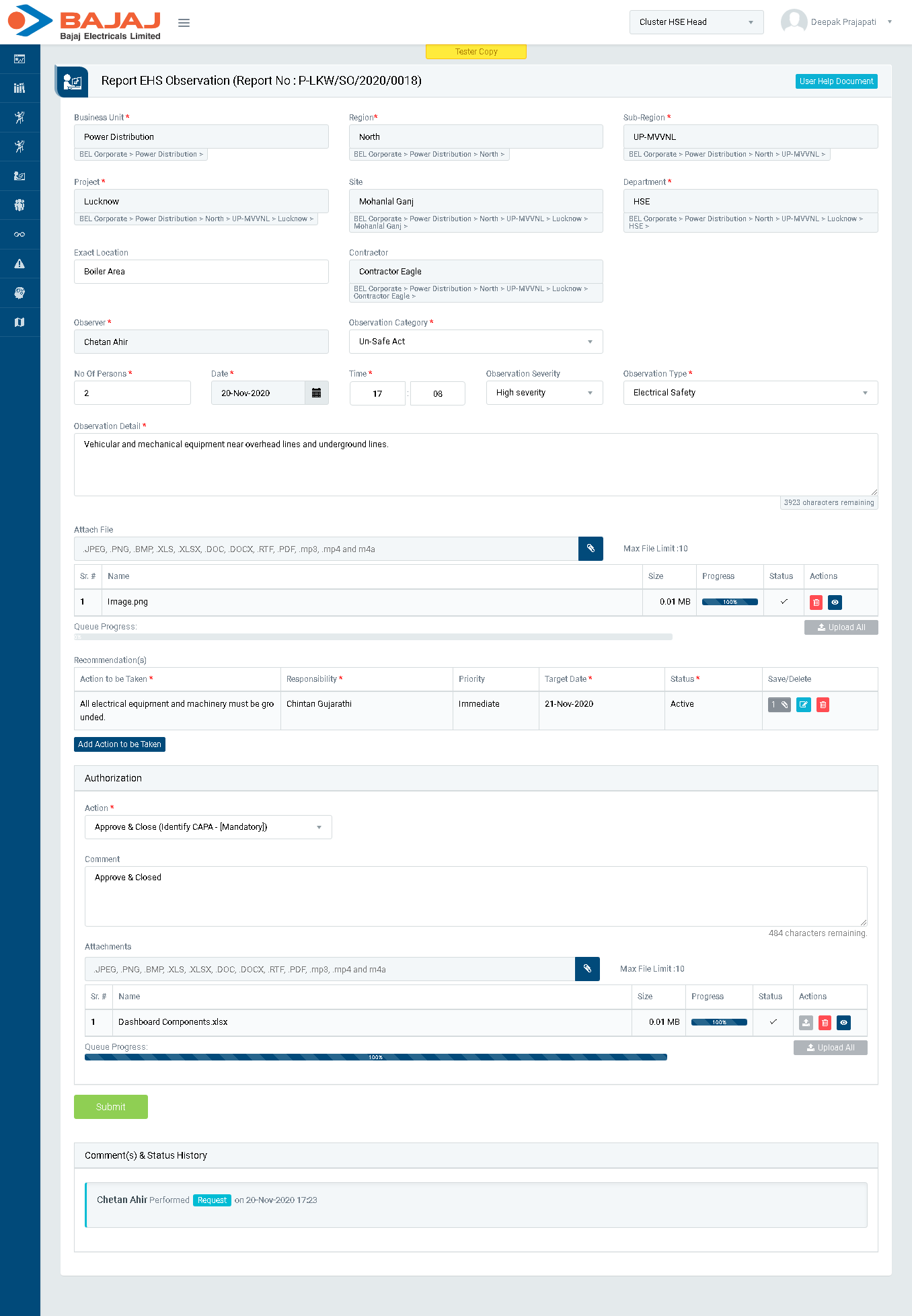912x1316 pixels.
Task: Delete the Chintan Gujarathi recommendation row
Action: pyautogui.click(x=822, y=705)
